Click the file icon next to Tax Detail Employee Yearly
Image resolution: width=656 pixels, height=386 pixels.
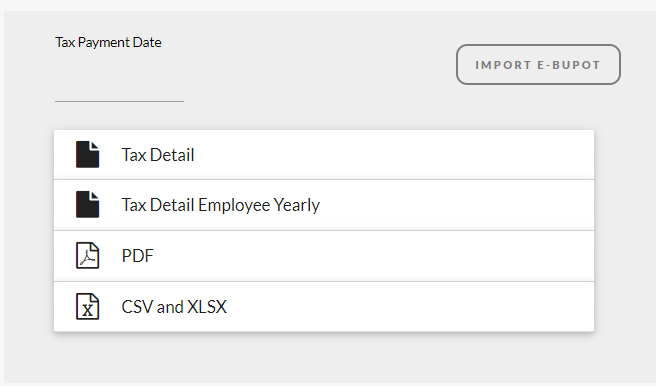point(87,205)
